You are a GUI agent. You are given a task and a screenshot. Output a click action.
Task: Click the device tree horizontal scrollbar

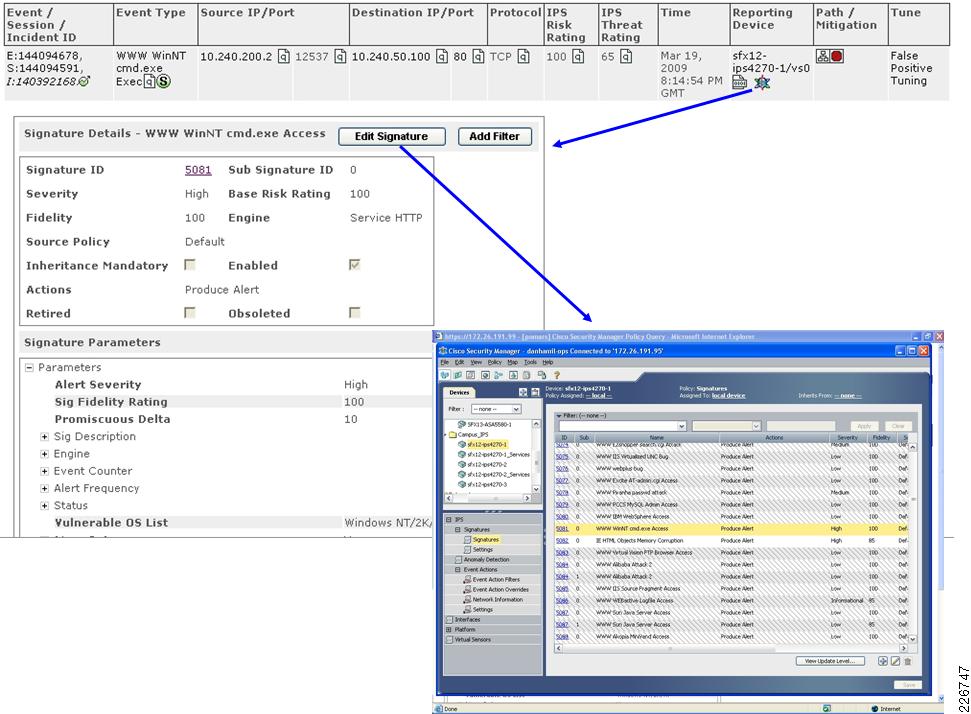pyautogui.click(x=489, y=498)
